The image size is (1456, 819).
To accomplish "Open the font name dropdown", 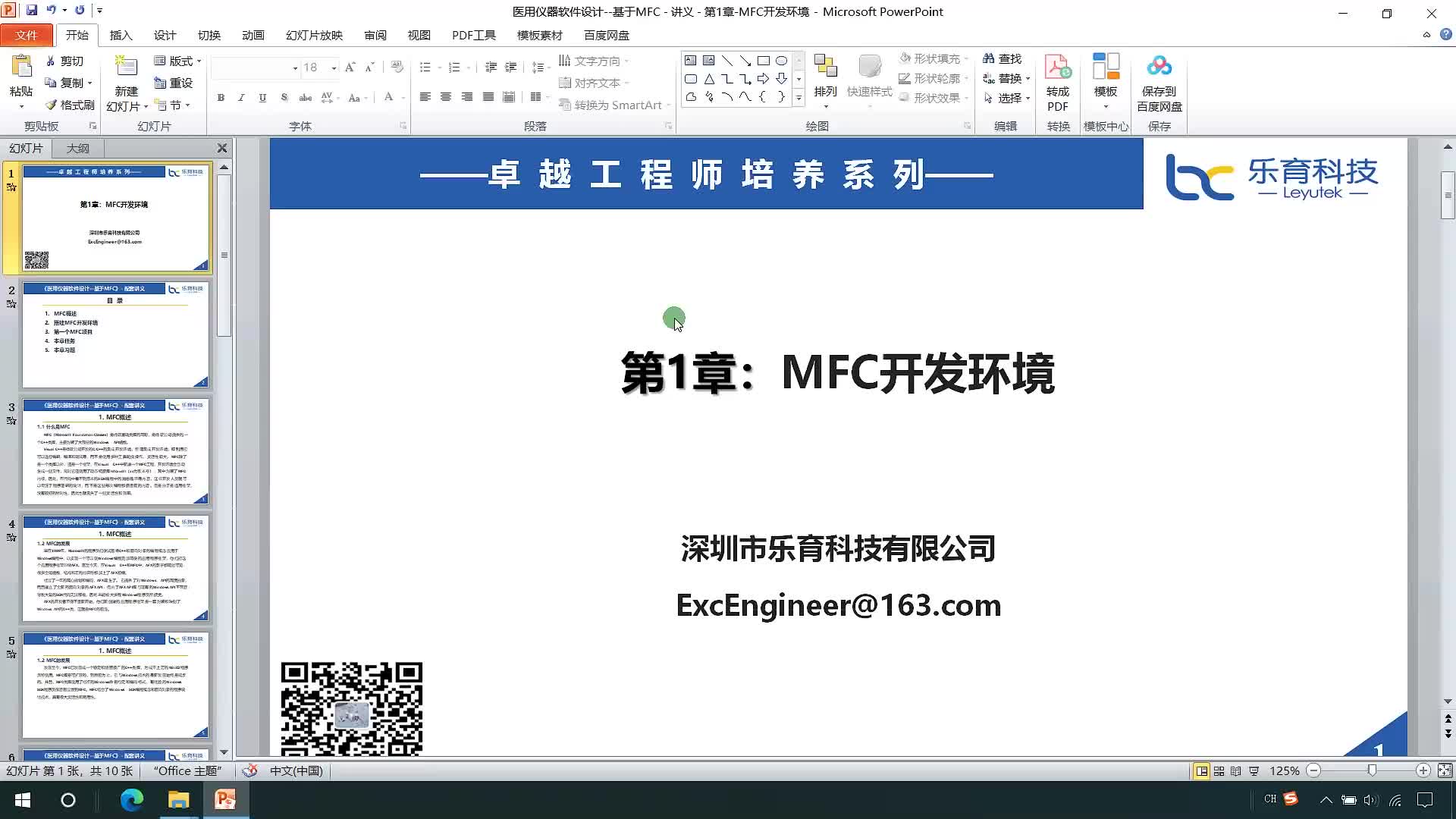I will pyautogui.click(x=295, y=68).
